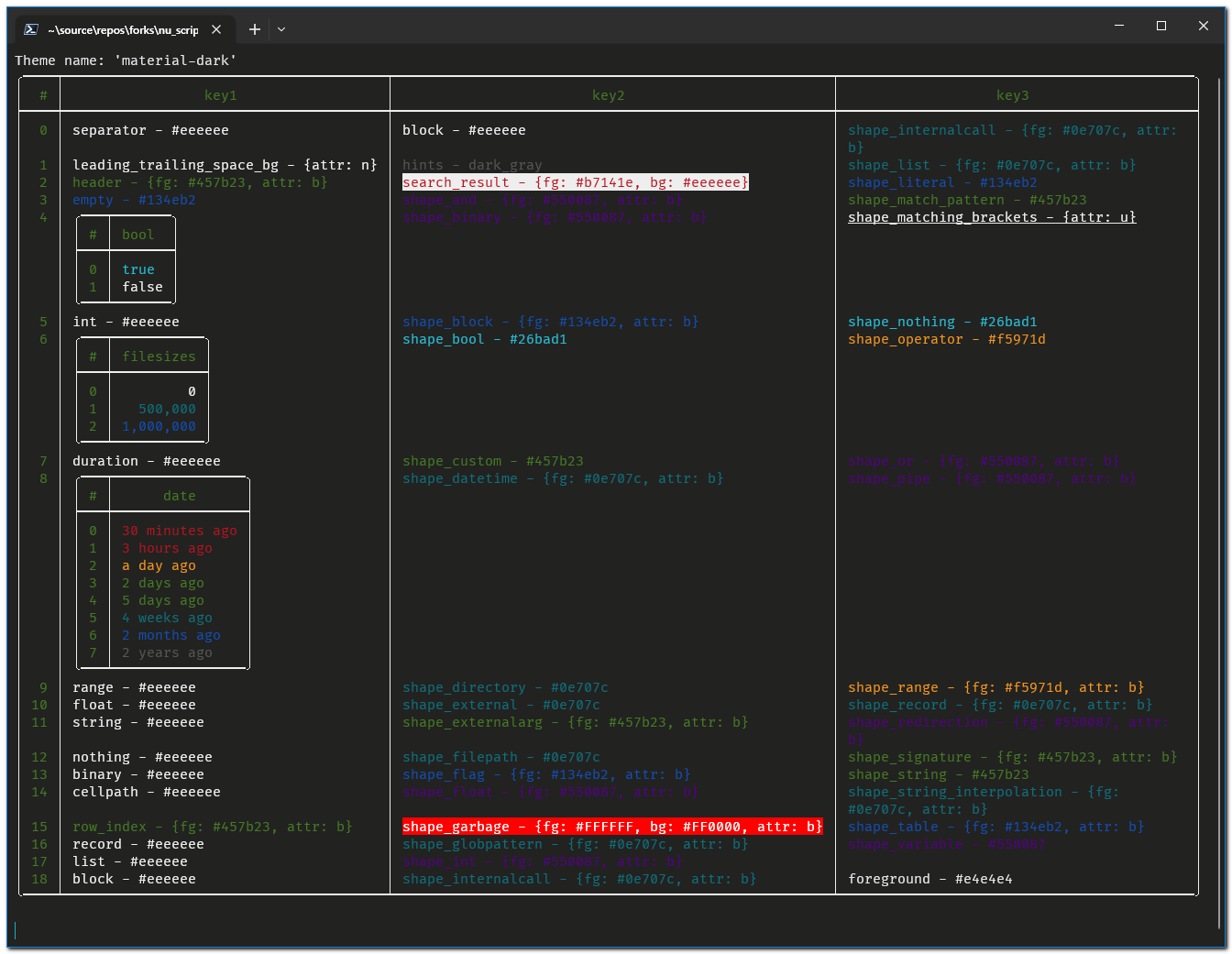Click the 'separator - #eeeeee' cell
Viewport: 1232px width, 954px height.
pos(151,130)
